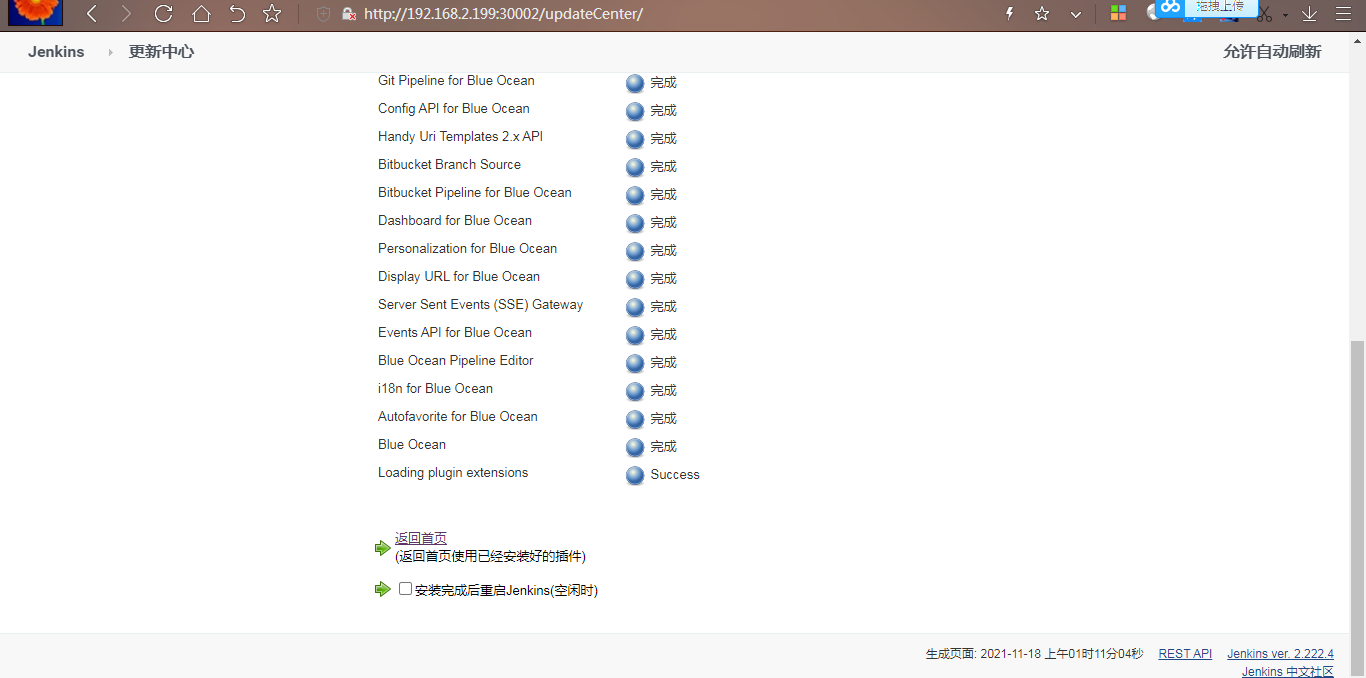Click status ball for Server Sent Events Gateway
Image resolution: width=1366 pixels, height=678 pixels.
pos(635,307)
